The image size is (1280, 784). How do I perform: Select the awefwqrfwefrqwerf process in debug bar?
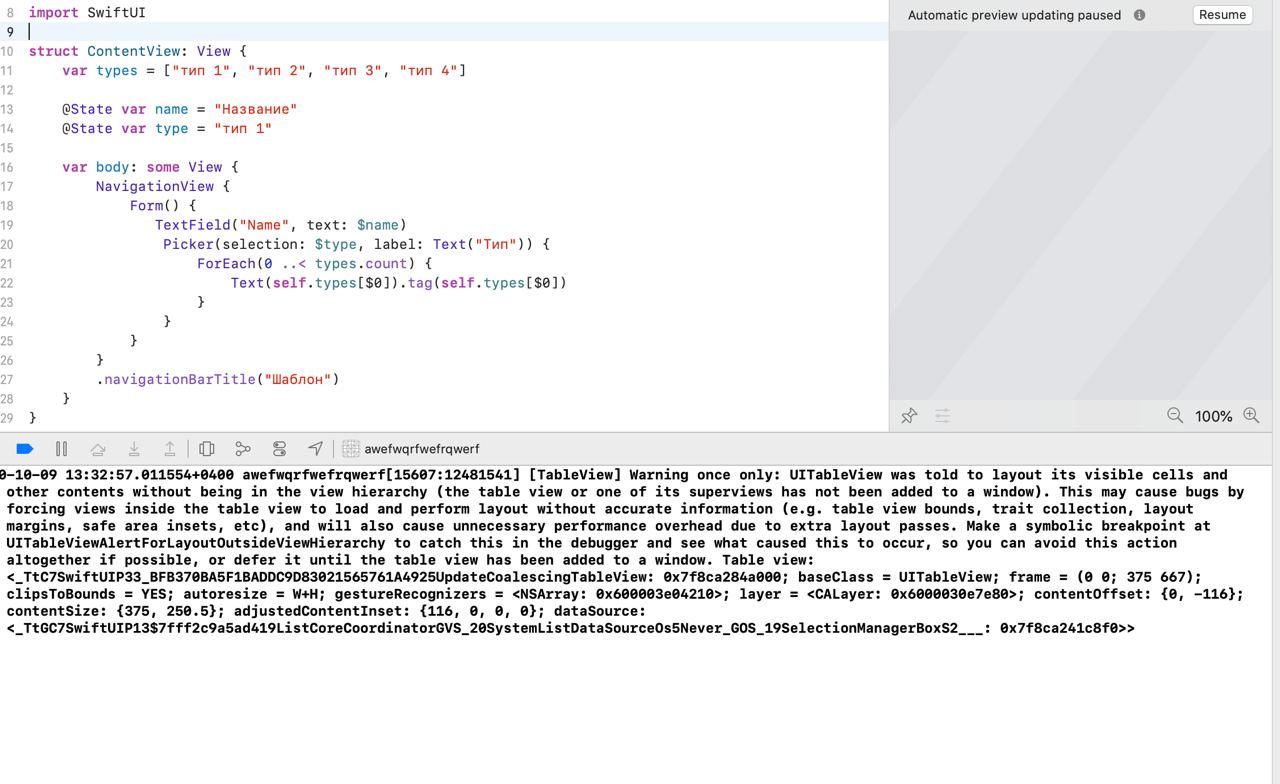point(411,449)
